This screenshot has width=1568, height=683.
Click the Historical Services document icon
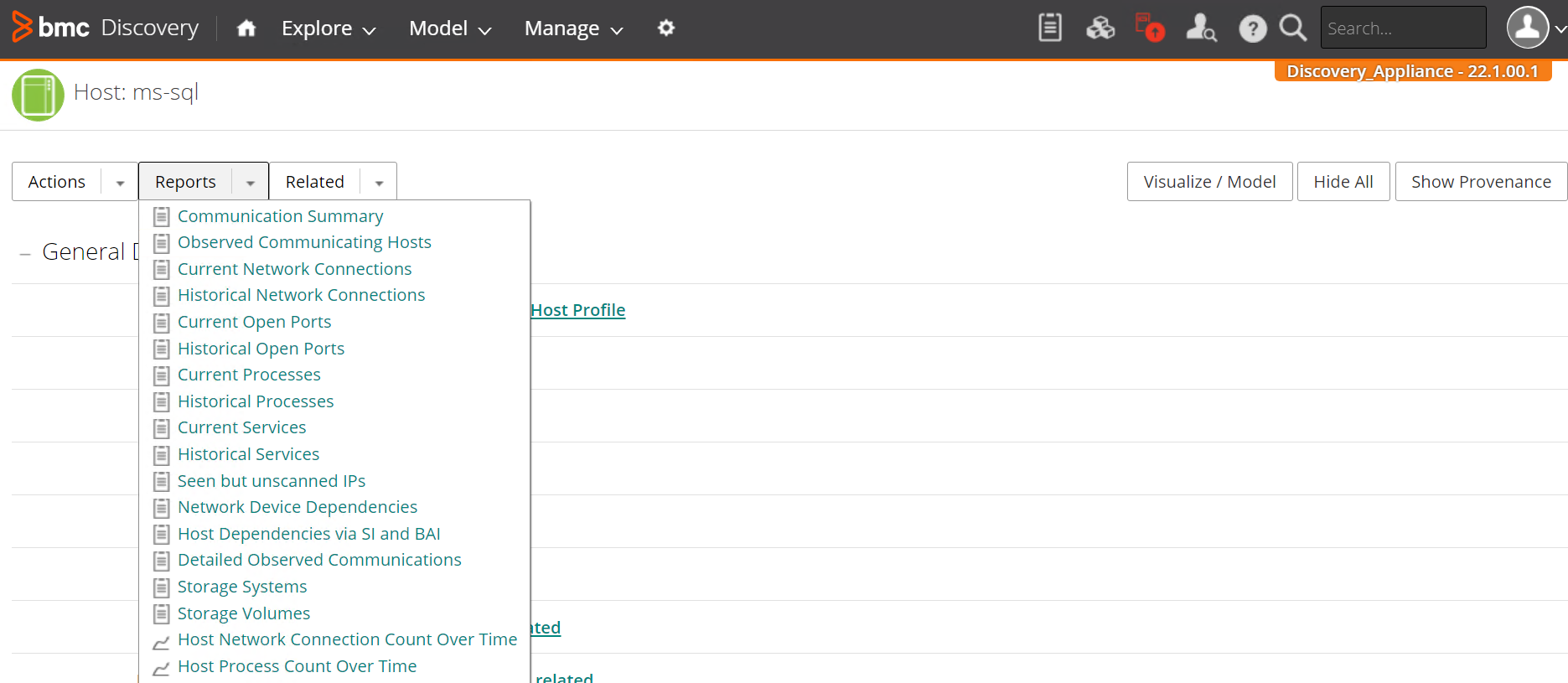(x=162, y=455)
